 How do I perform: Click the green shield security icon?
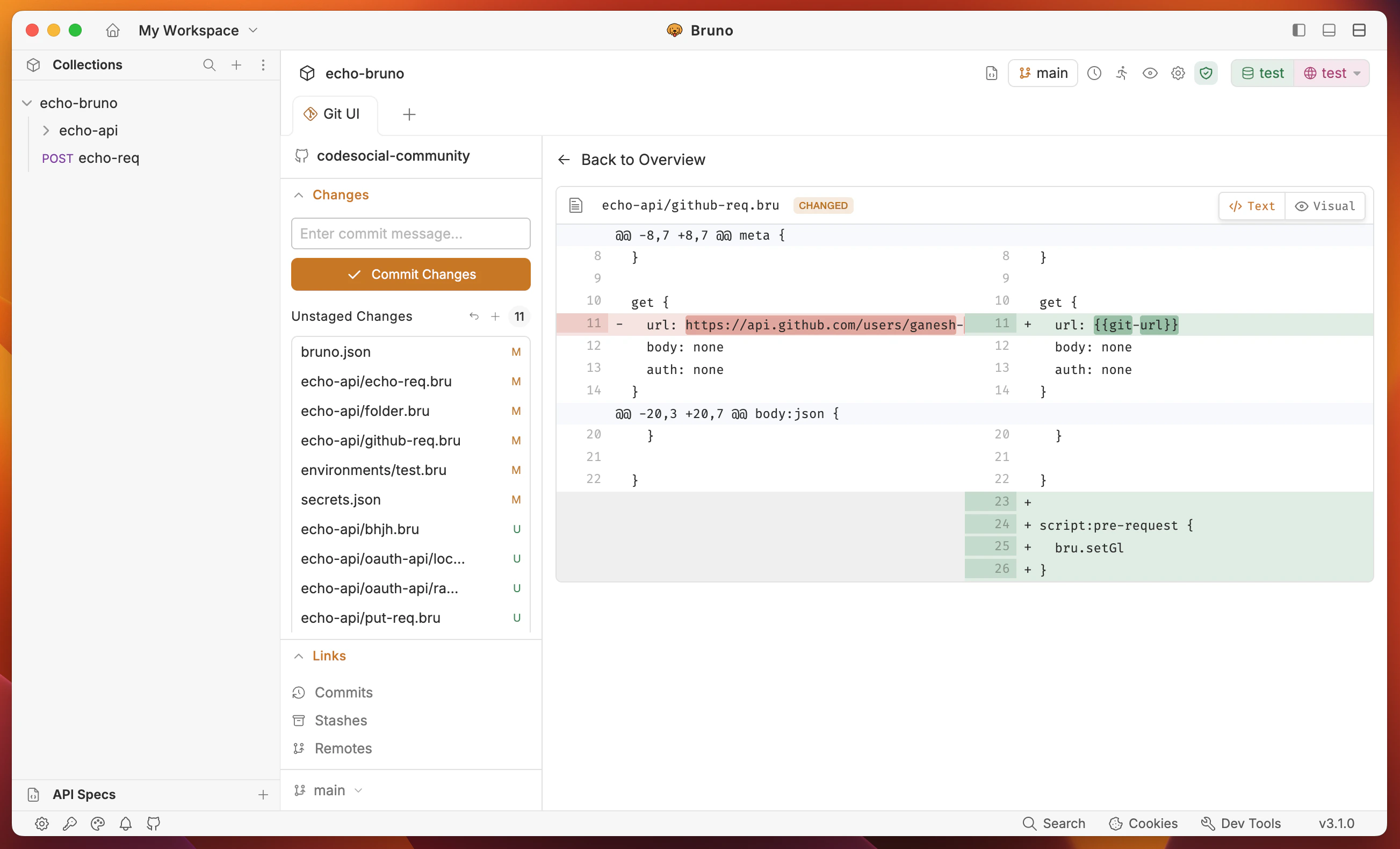coord(1206,73)
